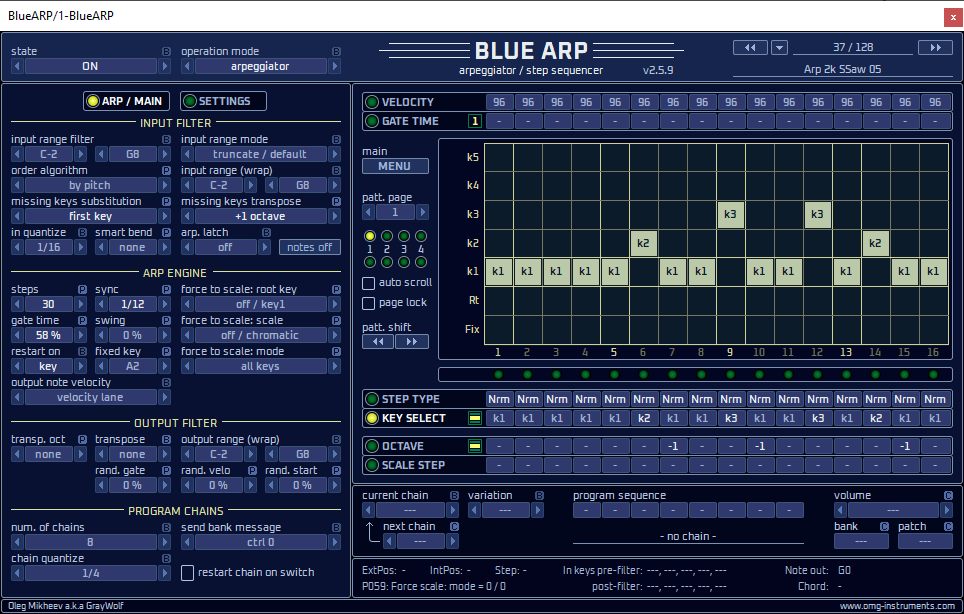Select the ARP / MAIN tab
This screenshot has width=964, height=614.
pyautogui.click(x=124, y=101)
